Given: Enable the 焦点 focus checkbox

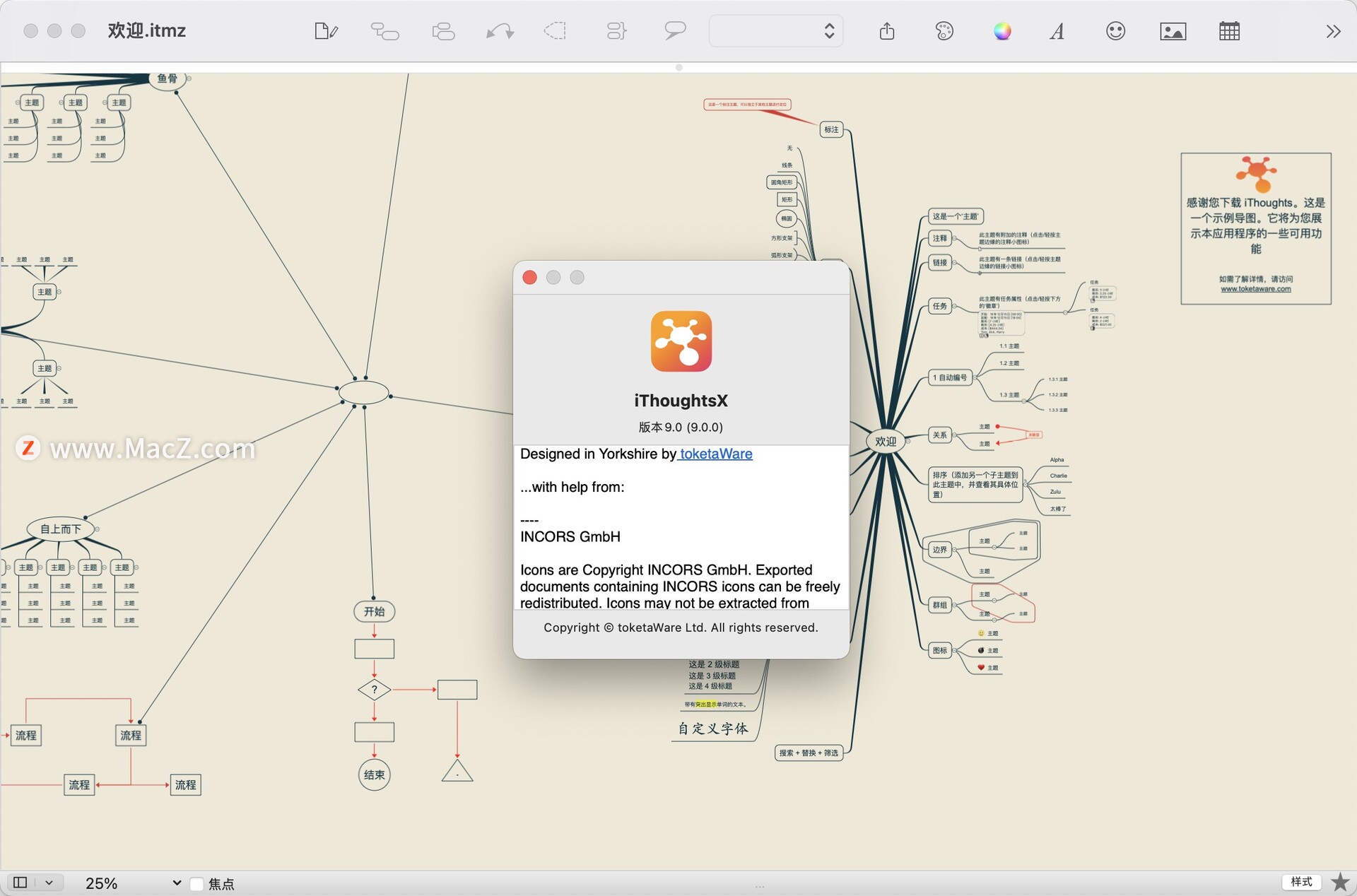Looking at the screenshot, I should click(x=197, y=883).
